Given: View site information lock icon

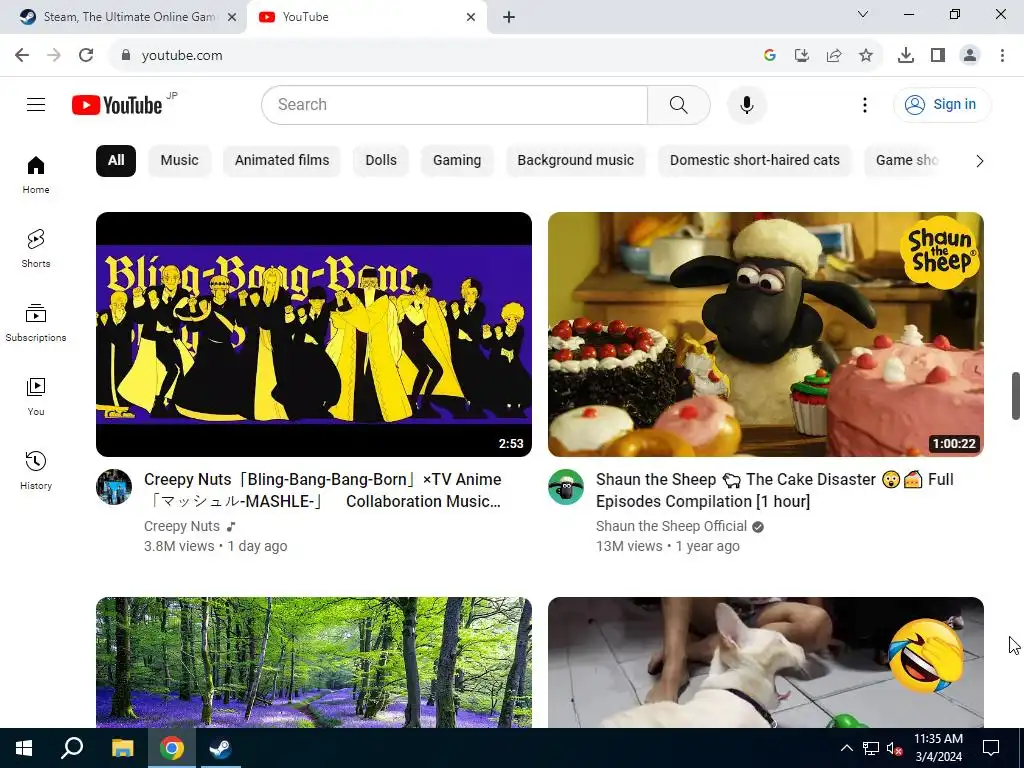Looking at the screenshot, I should [x=126, y=55].
